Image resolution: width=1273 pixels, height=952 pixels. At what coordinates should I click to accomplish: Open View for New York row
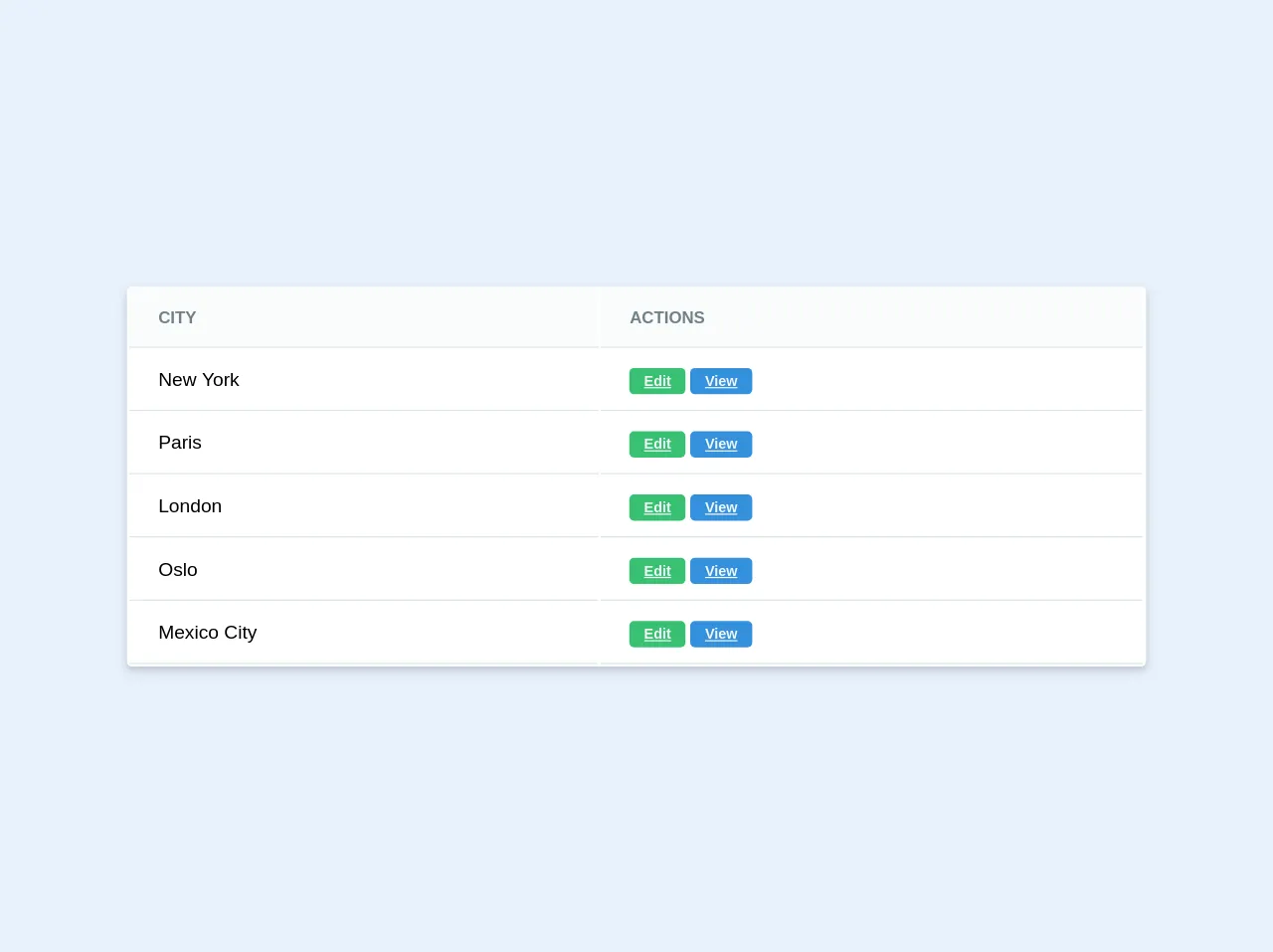click(721, 381)
